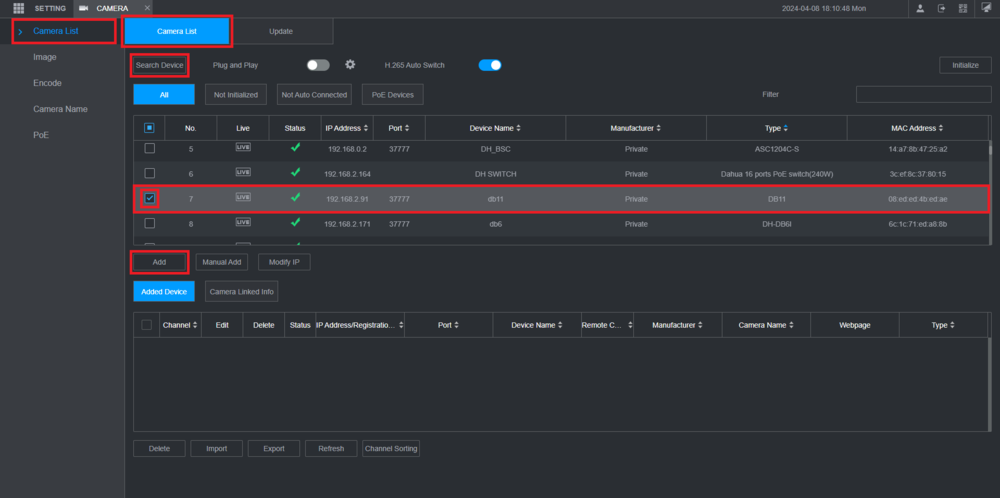Click the Live icon for db6 row

click(x=243, y=222)
